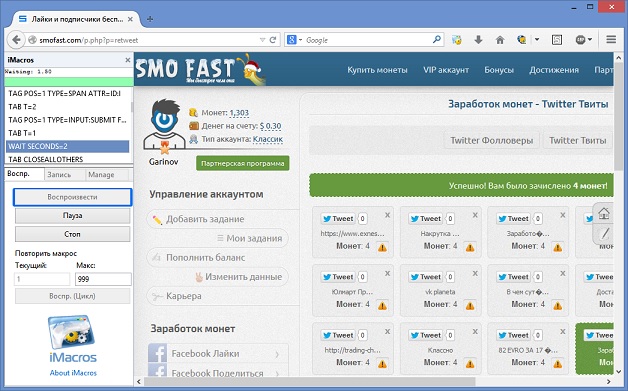Open the About iMacros link

(x=73, y=373)
